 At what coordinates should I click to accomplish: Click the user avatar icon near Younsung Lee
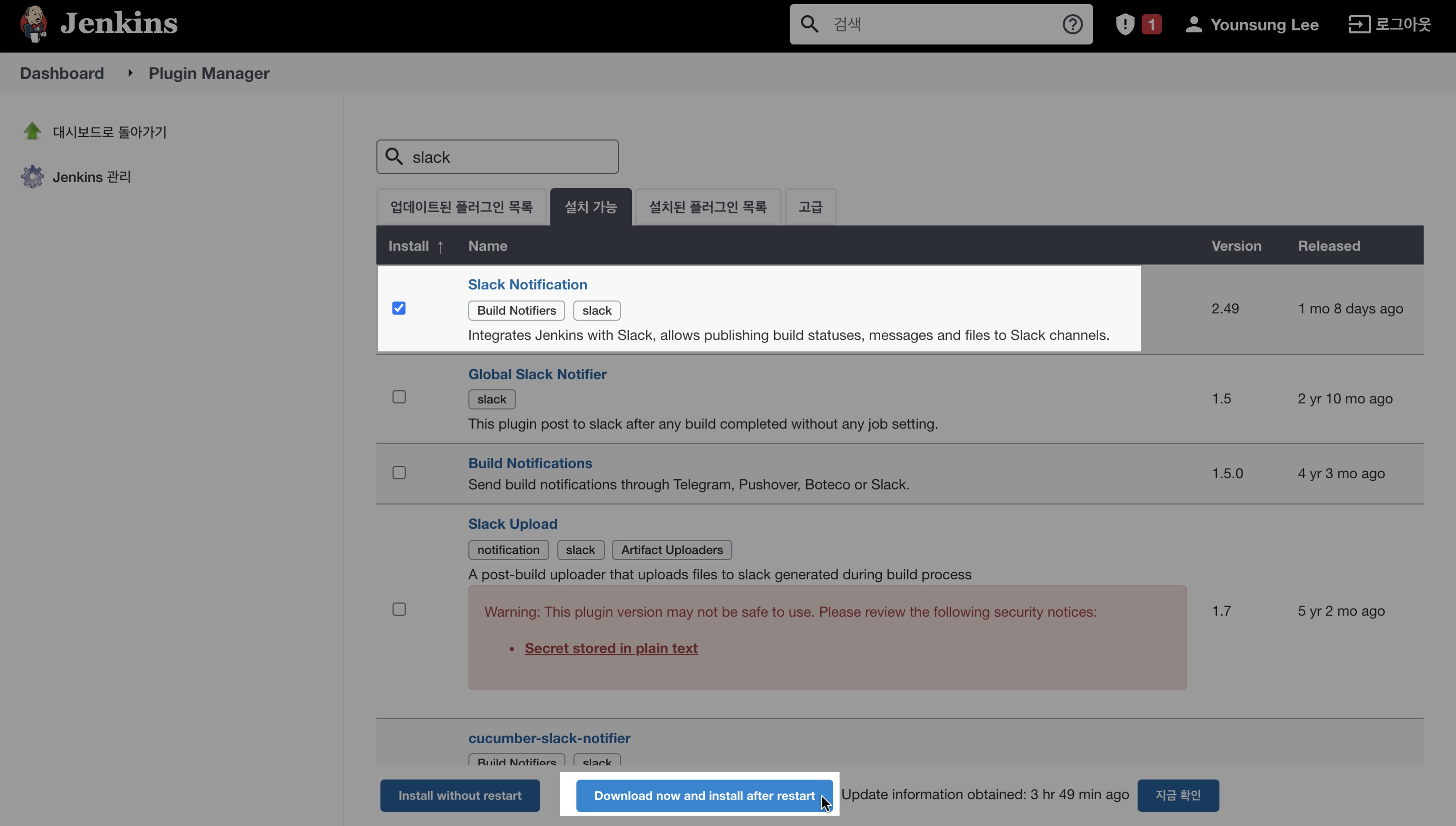click(1193, 24)
